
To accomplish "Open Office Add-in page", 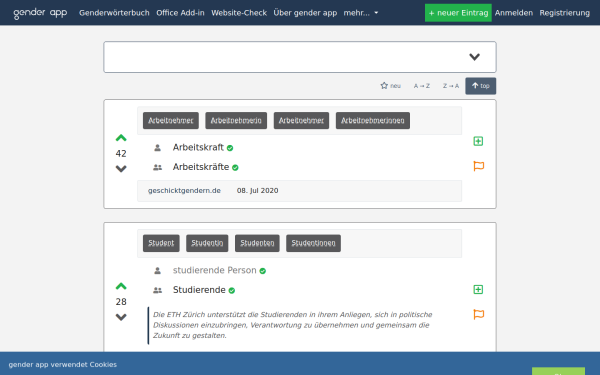I will point(180,13).
